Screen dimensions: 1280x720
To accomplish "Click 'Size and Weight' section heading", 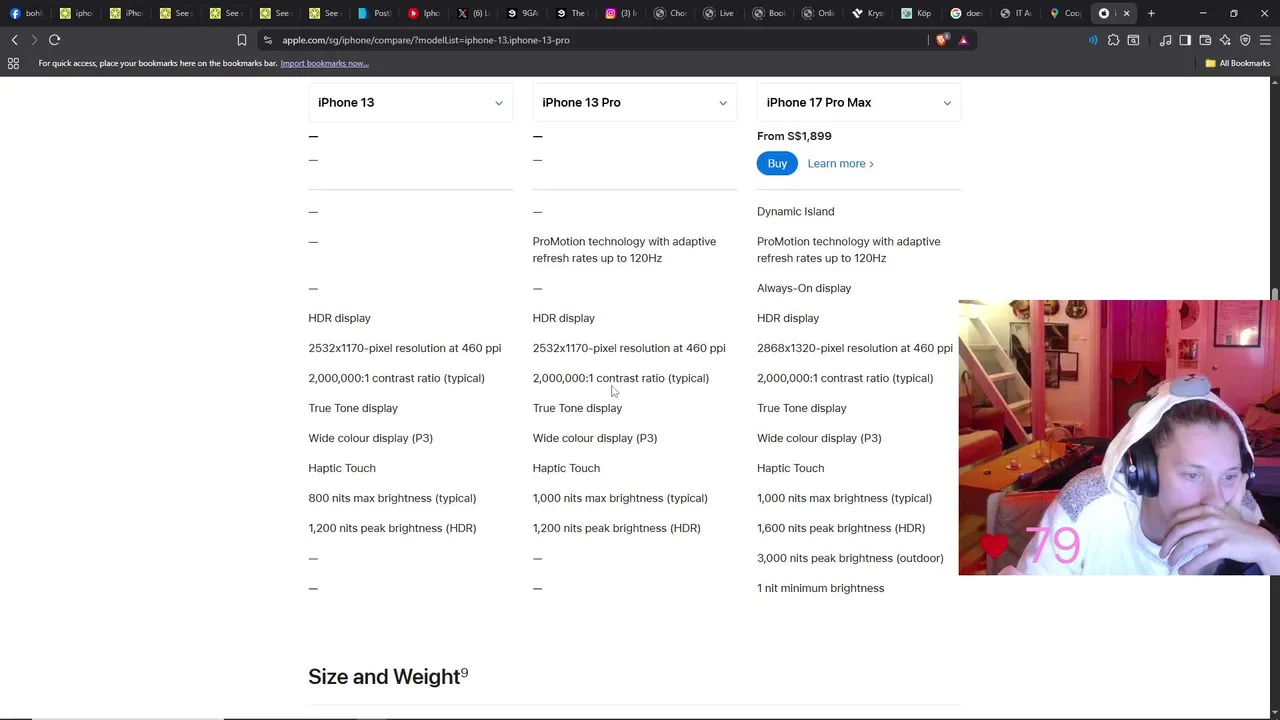I will tap(388, 677).
